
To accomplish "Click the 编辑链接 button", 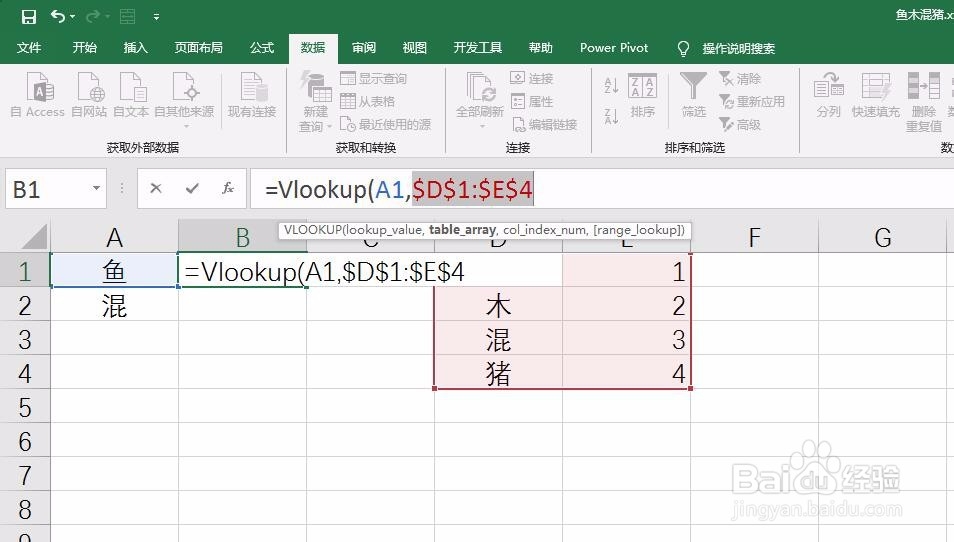I will [x=544, y=124].
